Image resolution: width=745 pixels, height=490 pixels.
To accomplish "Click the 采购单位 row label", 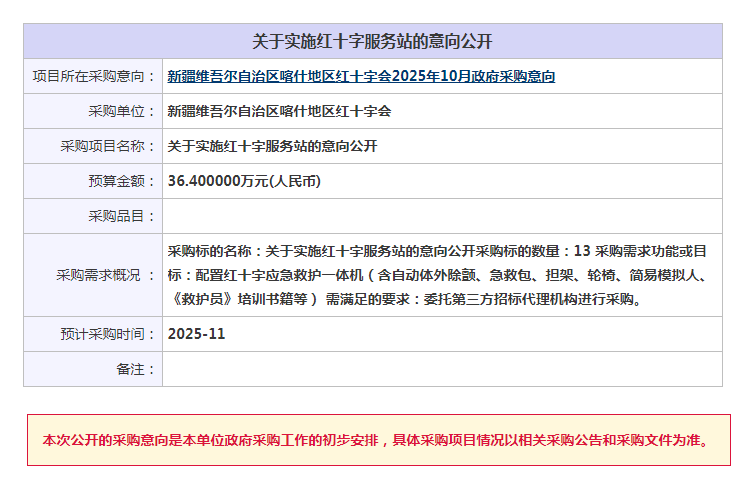I will 116,111.
